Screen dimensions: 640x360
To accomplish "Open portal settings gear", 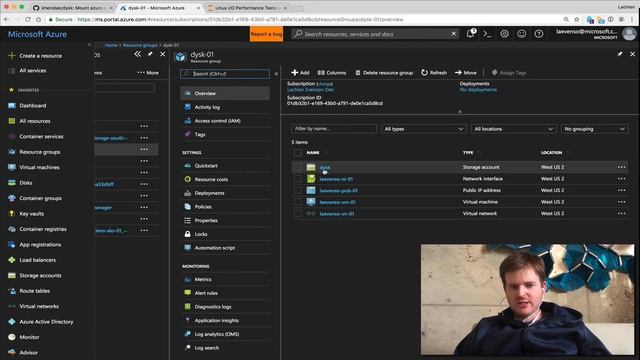I will point(504,34).
